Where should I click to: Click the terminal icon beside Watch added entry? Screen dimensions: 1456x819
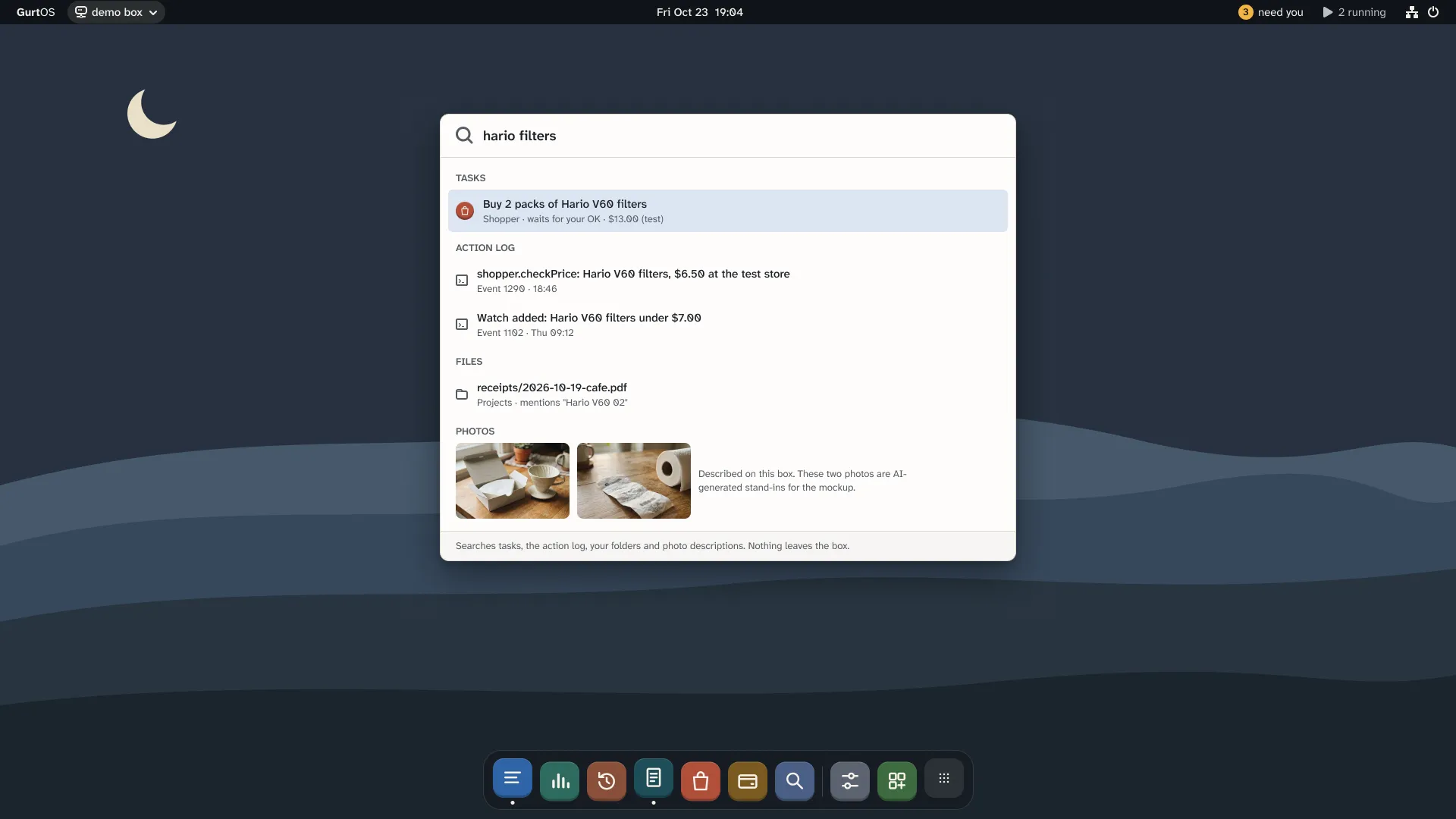(x=462, y=325)
